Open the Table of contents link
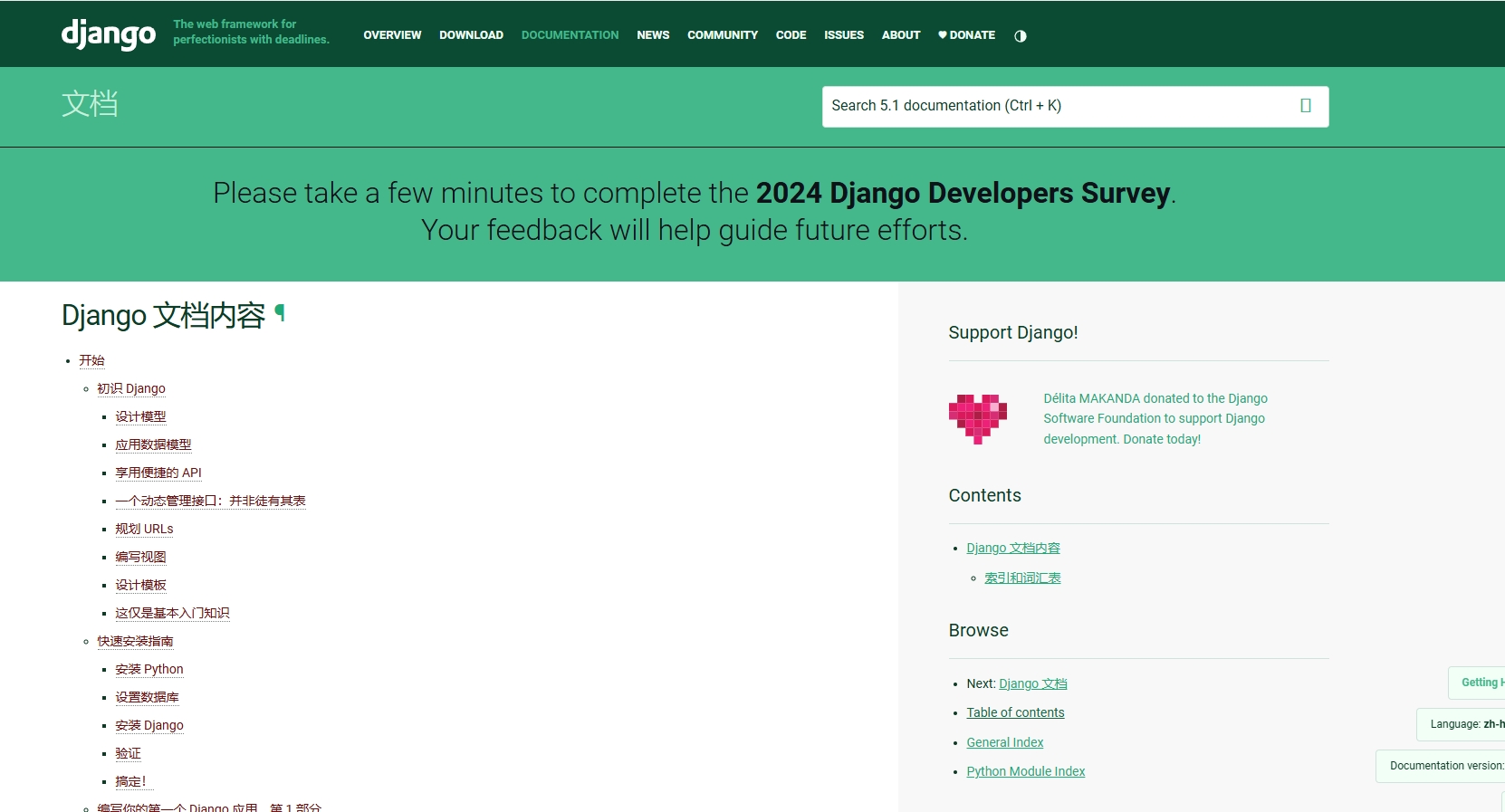The height and width of the screenshot is (812, 1505). click(1015, 712)
